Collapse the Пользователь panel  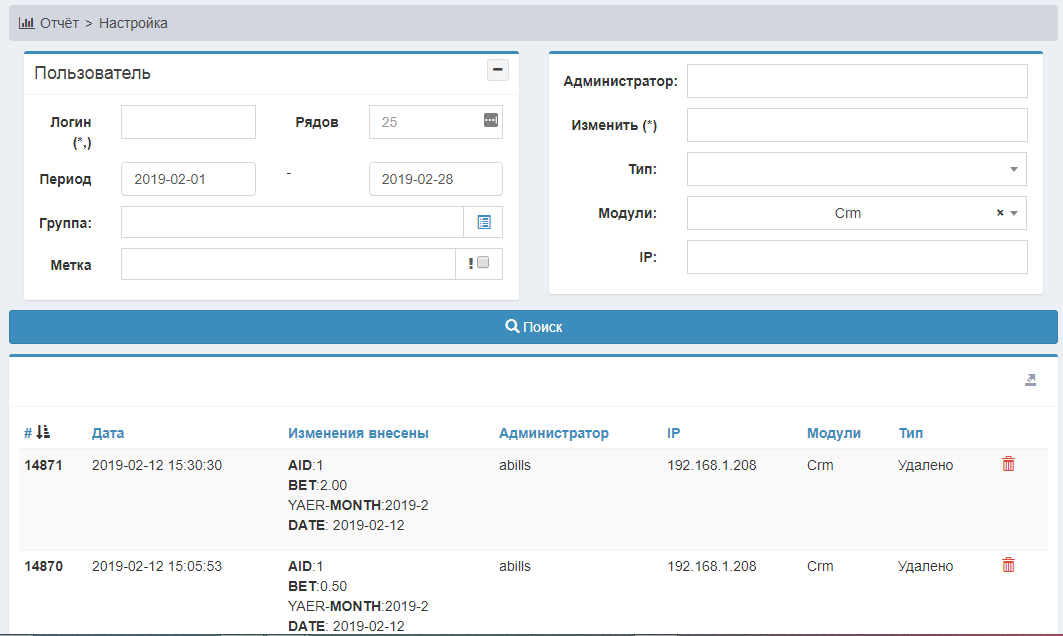click(x=497, y=70)
